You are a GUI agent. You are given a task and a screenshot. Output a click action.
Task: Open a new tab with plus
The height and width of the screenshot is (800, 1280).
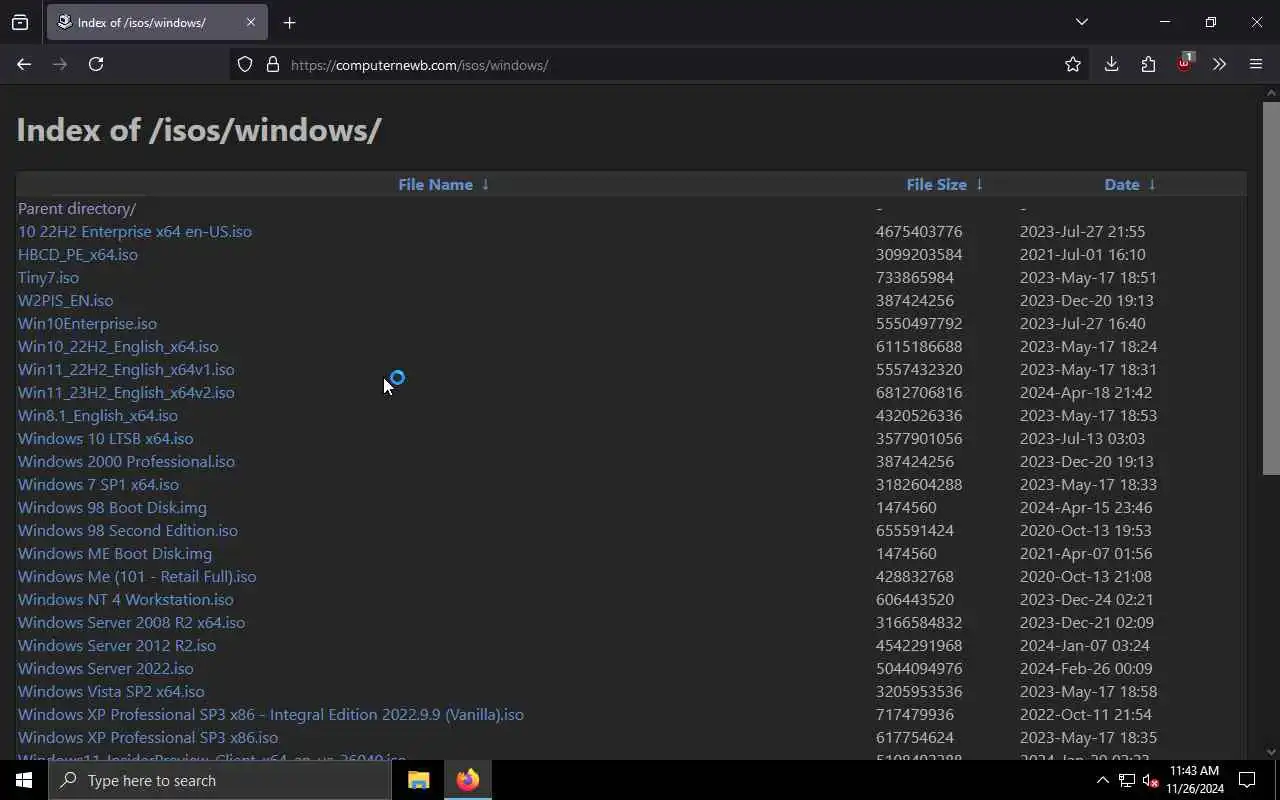click(289, 22)
